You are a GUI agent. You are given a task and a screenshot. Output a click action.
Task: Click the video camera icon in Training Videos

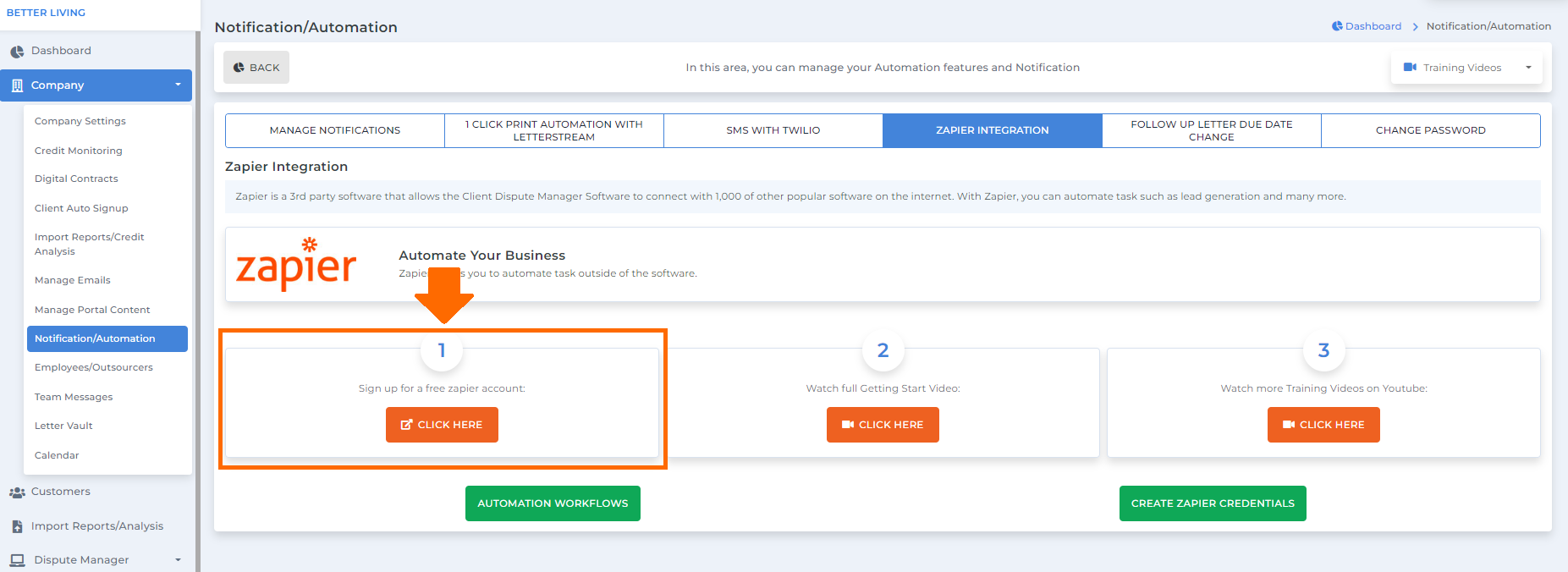pyautogui.click(x=1410, y=68)
